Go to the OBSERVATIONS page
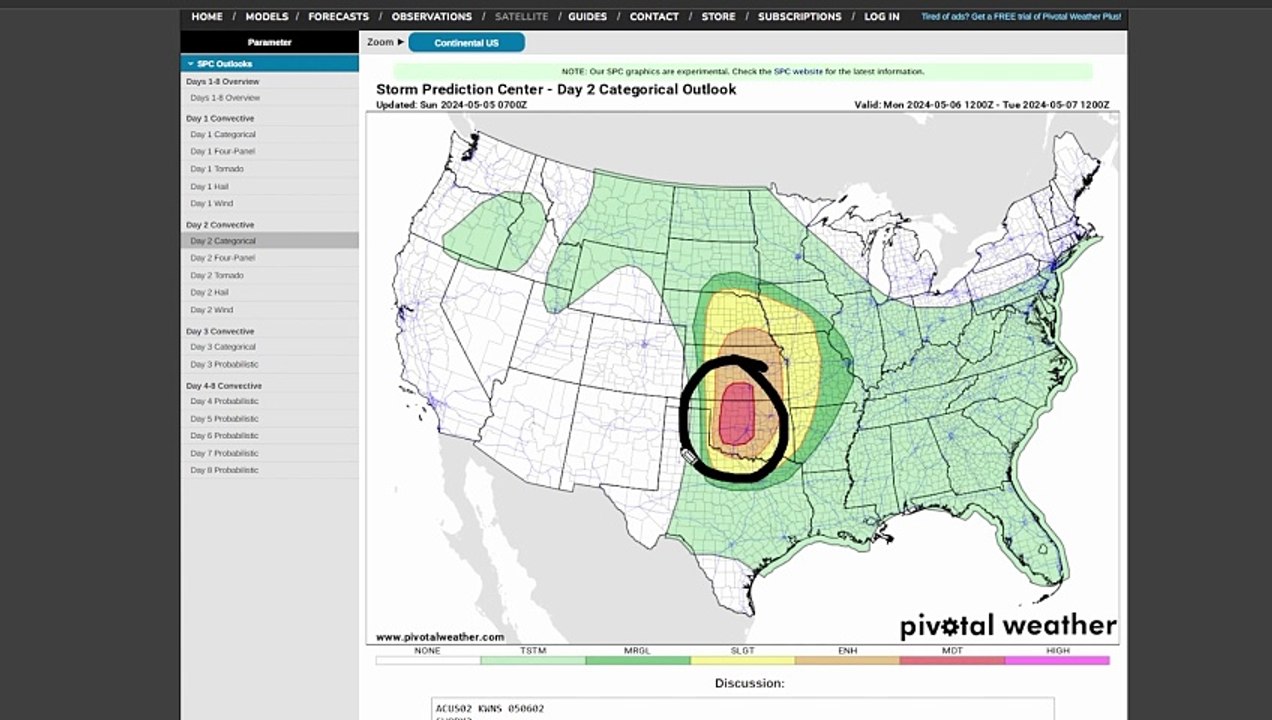Image resolution: width=1272 pixels, height=720 pixels. tap(432, 17)
